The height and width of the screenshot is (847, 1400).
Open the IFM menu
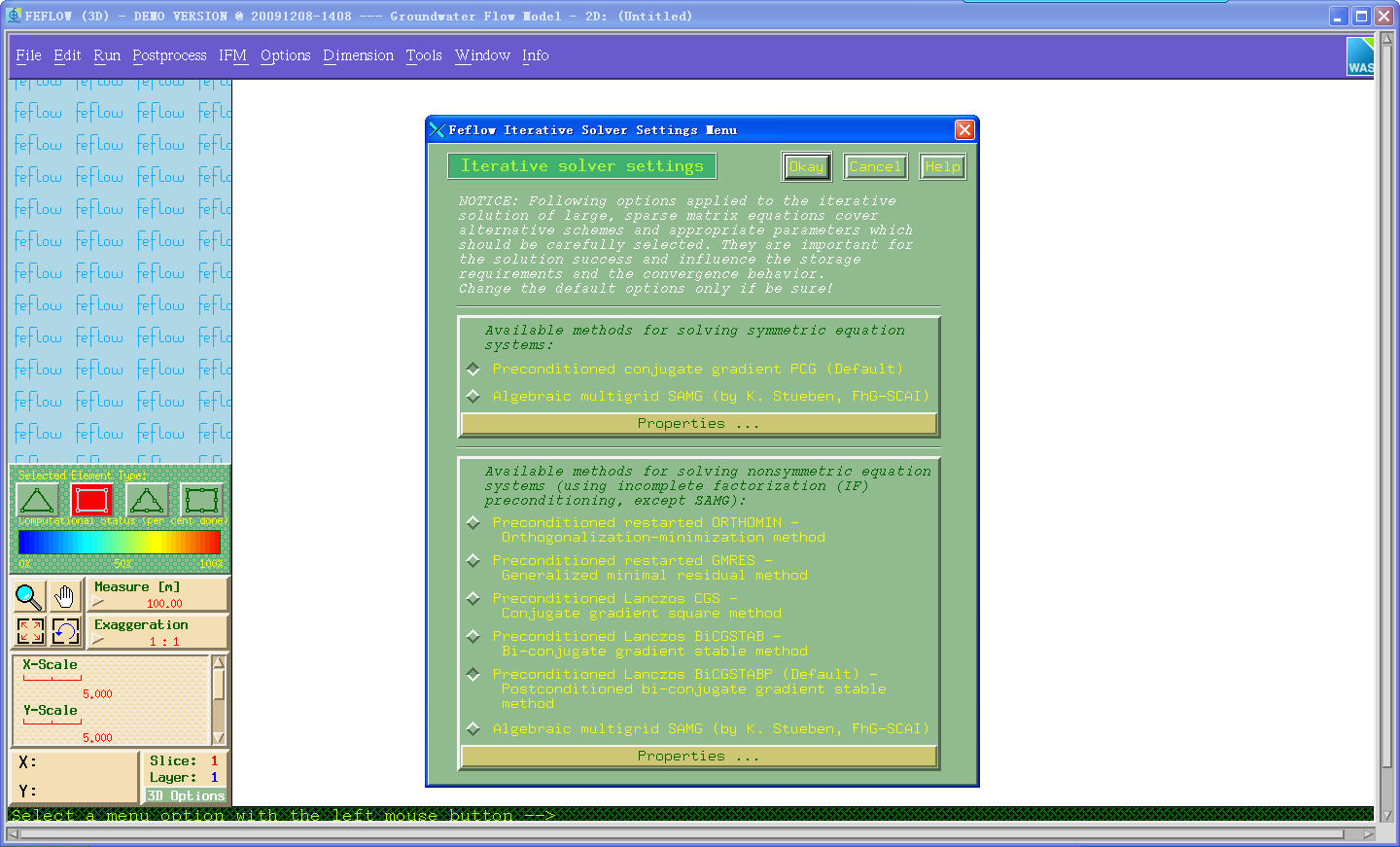pos(233,55)
